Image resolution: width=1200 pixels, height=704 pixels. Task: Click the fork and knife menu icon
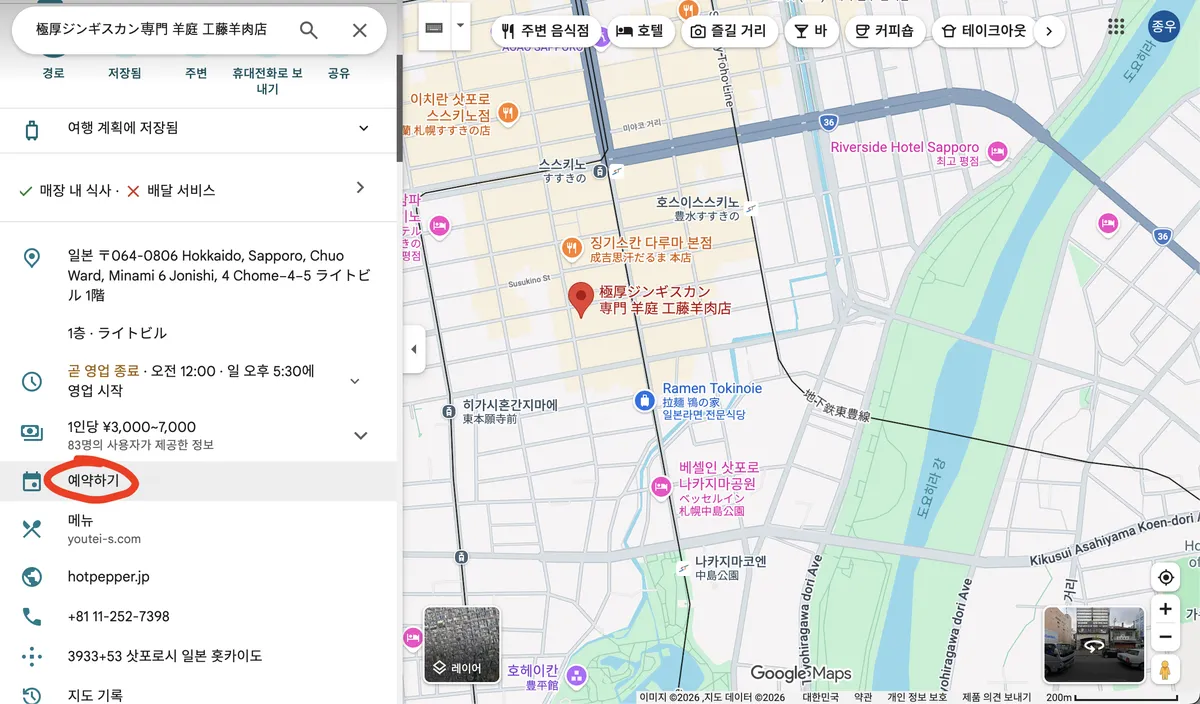pyautogui.click(x=32, y=530)
